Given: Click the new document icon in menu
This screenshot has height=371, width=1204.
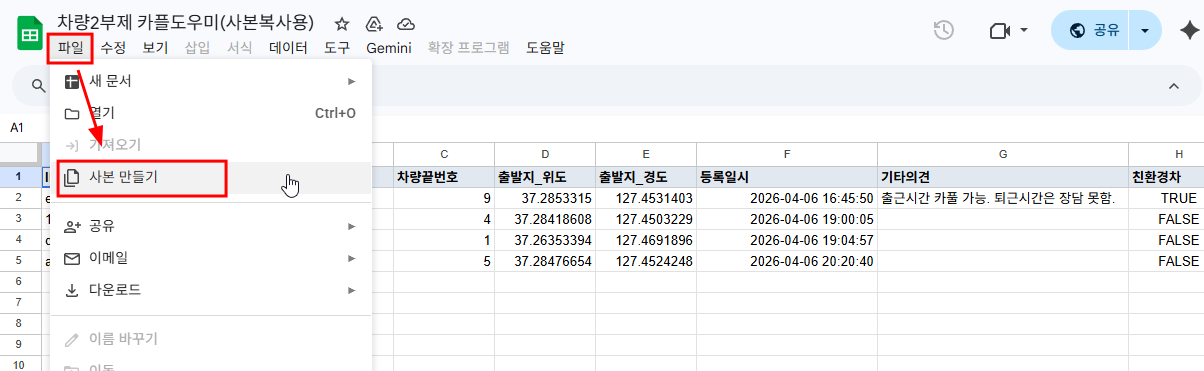Looking at the screenshot, I should point(72,81).
